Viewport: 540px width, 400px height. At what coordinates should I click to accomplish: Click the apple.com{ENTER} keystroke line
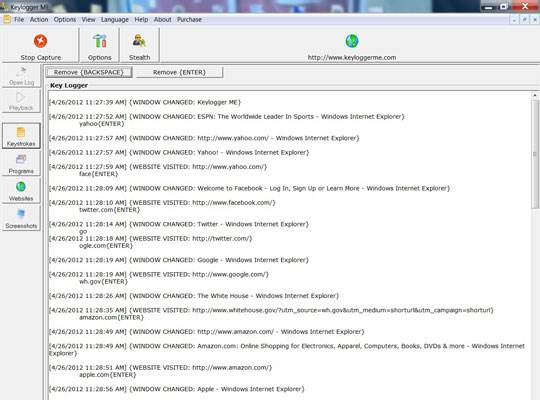coord(107,375)
